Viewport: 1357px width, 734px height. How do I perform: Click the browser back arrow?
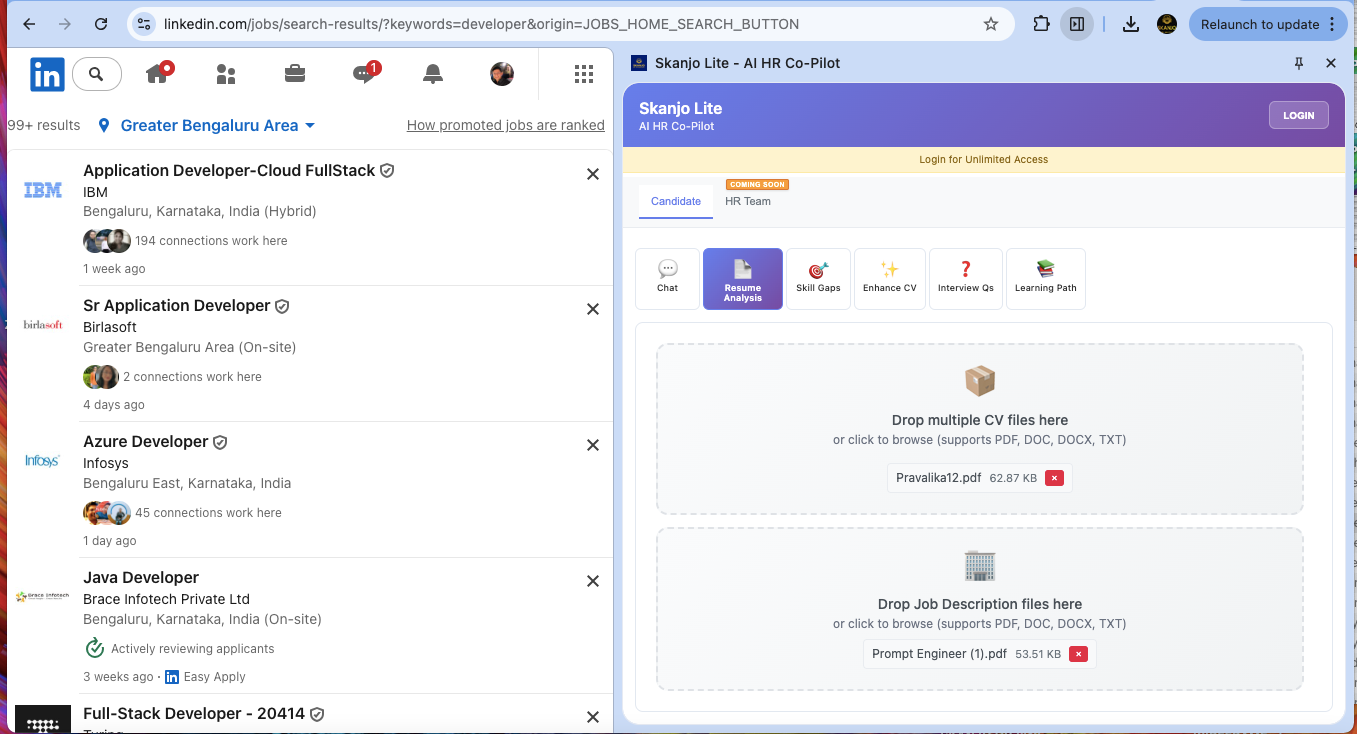point(30,24)
